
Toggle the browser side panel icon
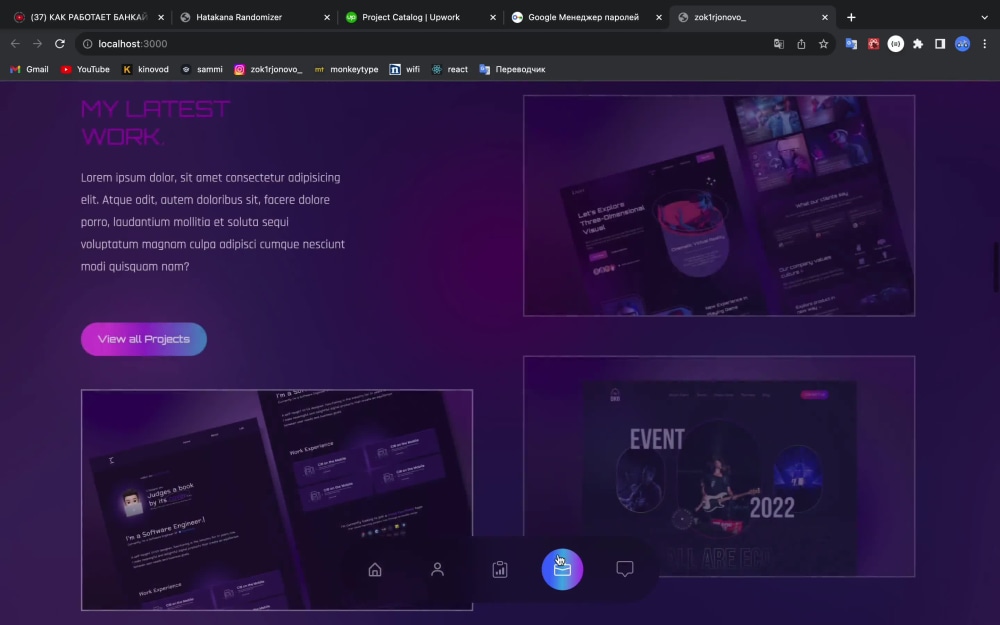(x=940, y=44)
